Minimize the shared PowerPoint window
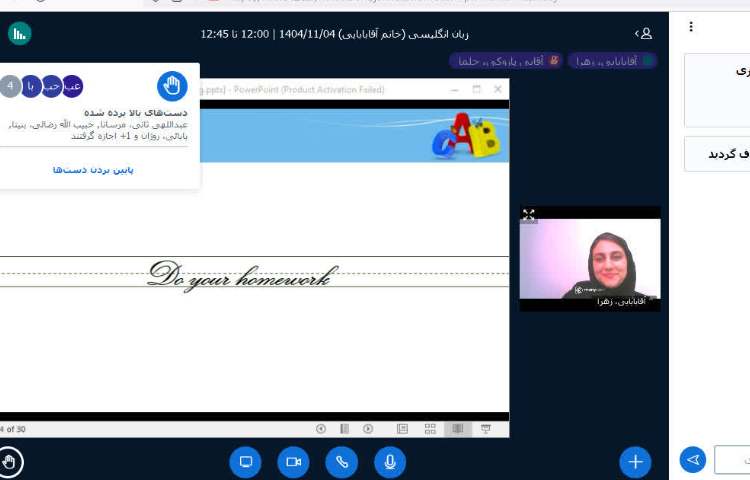 pyautogui.click(x=454, y=89)
